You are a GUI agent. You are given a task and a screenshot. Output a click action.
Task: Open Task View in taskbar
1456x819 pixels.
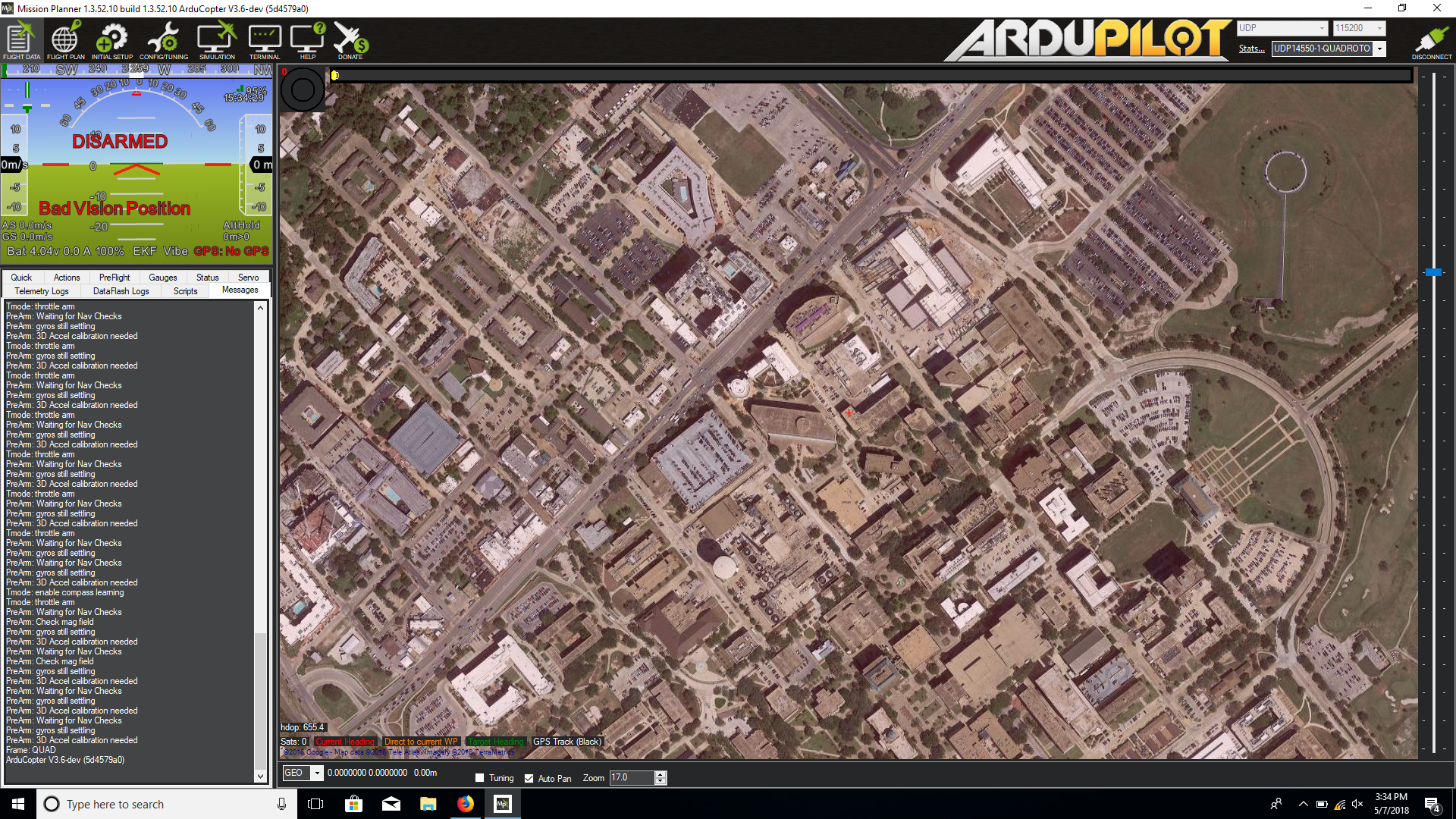click(315, 804)
